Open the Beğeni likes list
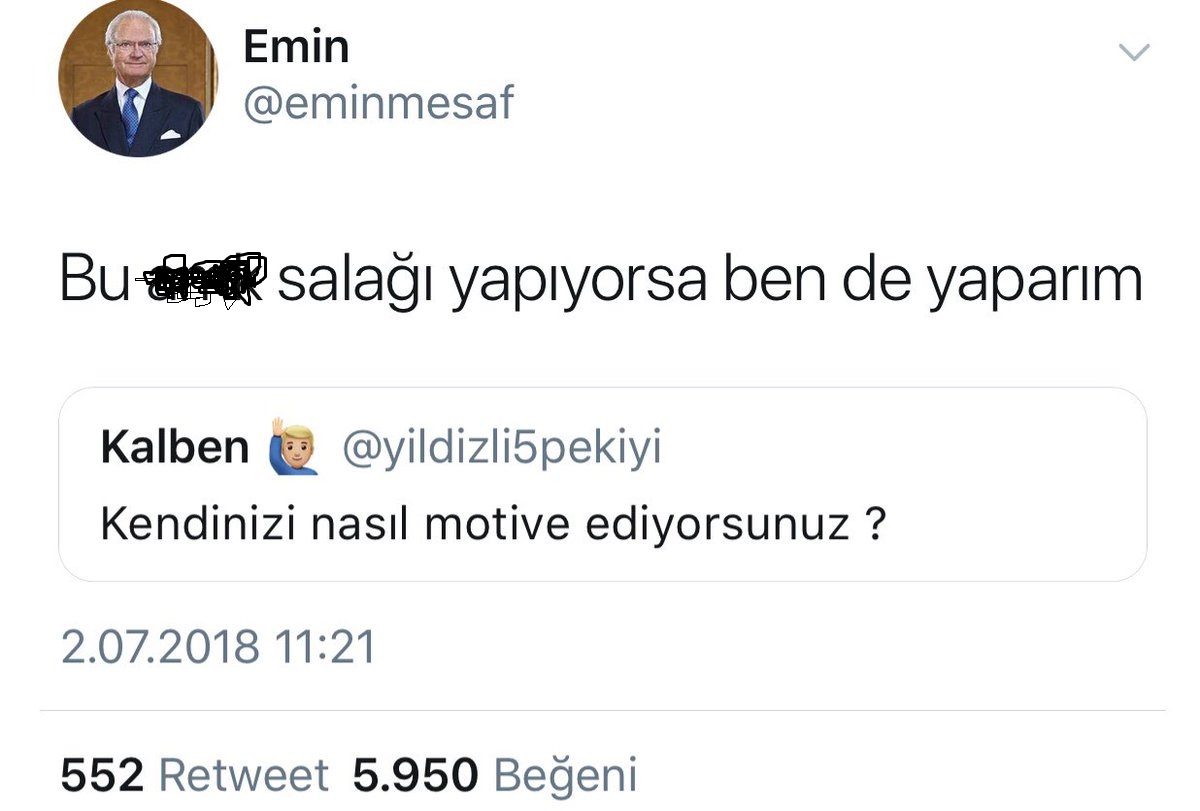Viewport: 1200px width, 811px height. pyautogui.click(x=565, y=775)
